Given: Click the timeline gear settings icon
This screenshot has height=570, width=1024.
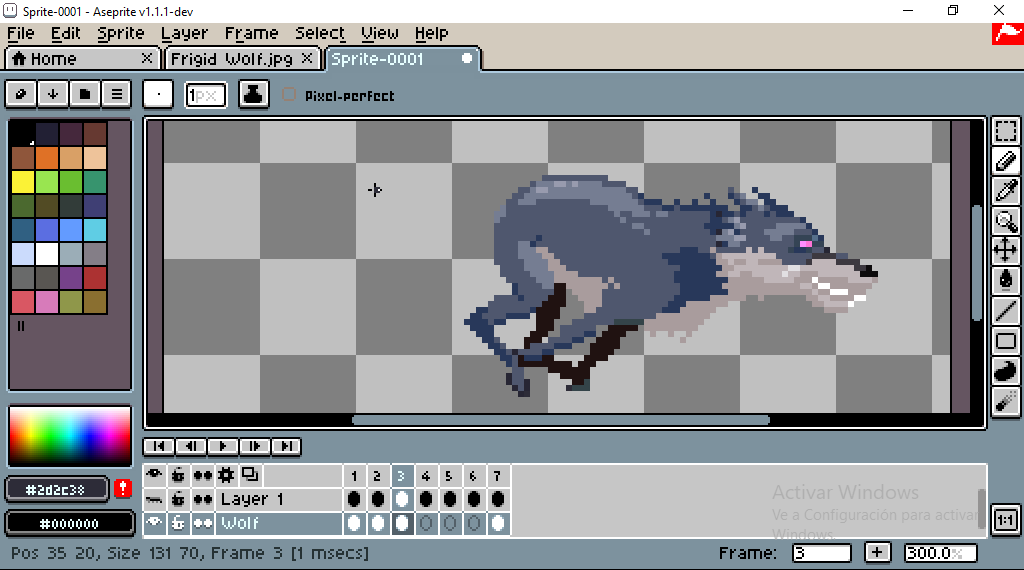Looking at the screenshot, I should click(226, 475).
